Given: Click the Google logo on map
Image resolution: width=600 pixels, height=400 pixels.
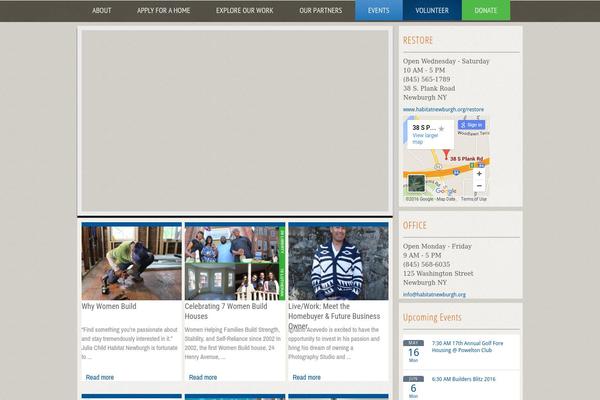Looking at the screenshot, I should click(x=446, y=190).
